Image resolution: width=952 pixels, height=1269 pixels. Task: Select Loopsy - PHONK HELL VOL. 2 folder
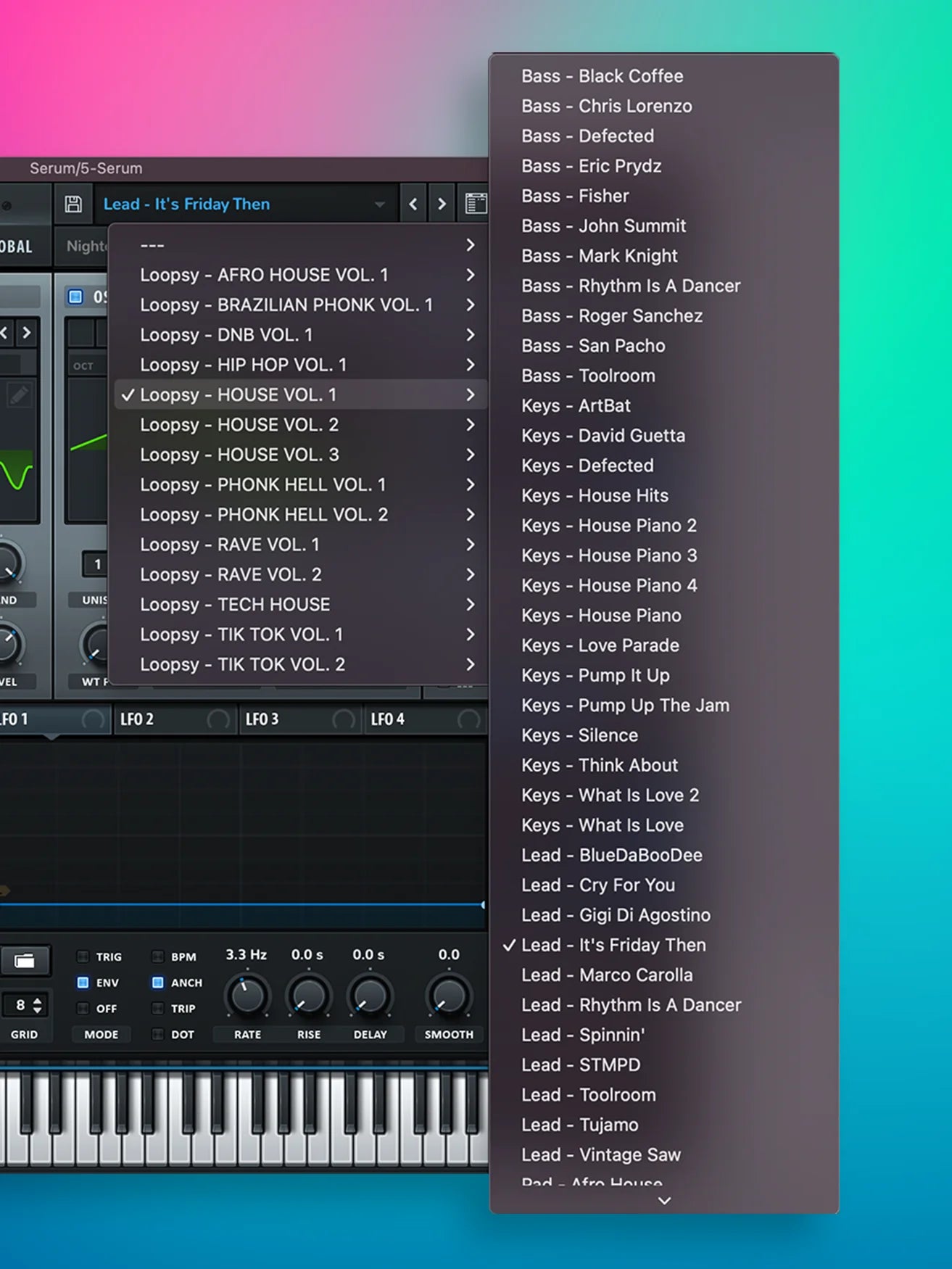300,515
